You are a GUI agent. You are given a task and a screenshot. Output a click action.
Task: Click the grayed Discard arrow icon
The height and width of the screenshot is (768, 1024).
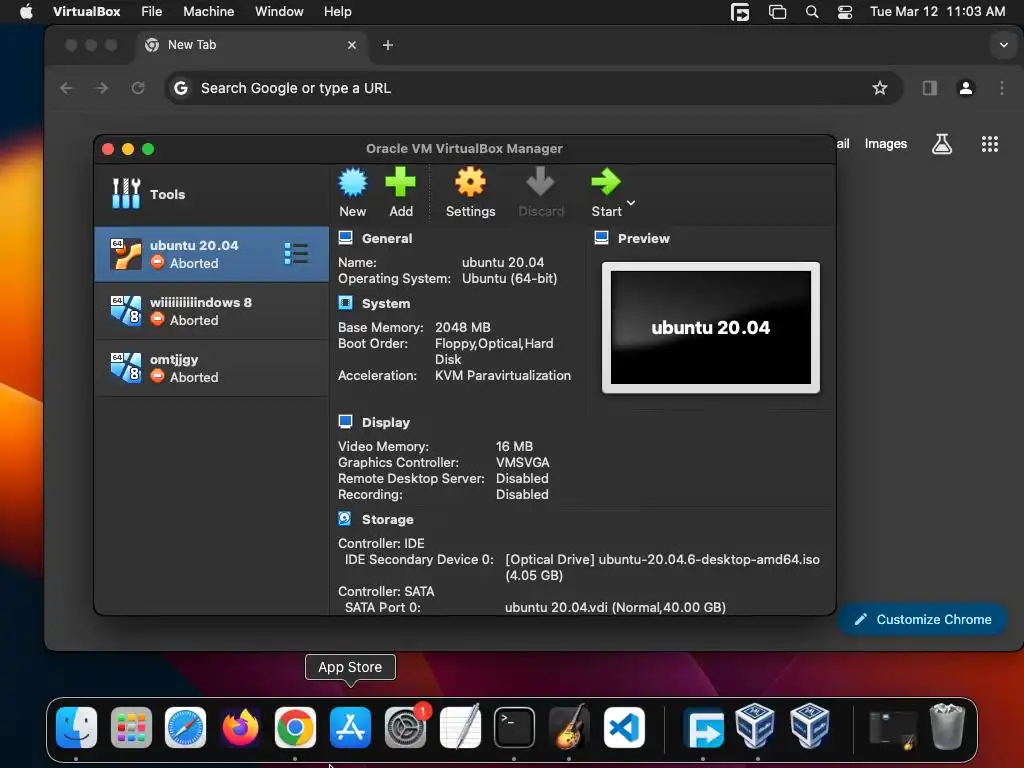tap(540, 182)
